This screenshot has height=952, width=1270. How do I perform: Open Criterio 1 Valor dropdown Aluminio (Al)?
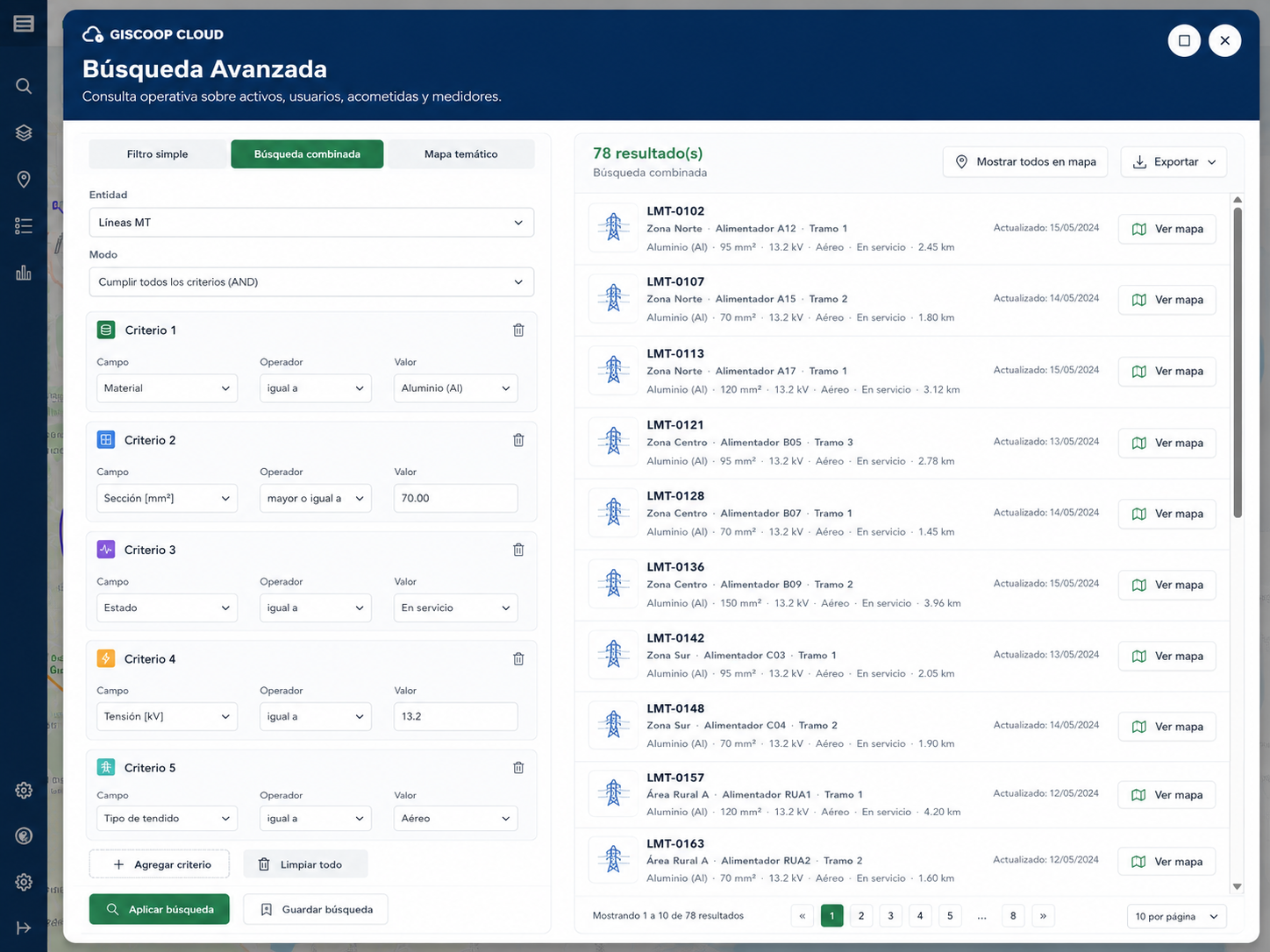click(456, 388)
